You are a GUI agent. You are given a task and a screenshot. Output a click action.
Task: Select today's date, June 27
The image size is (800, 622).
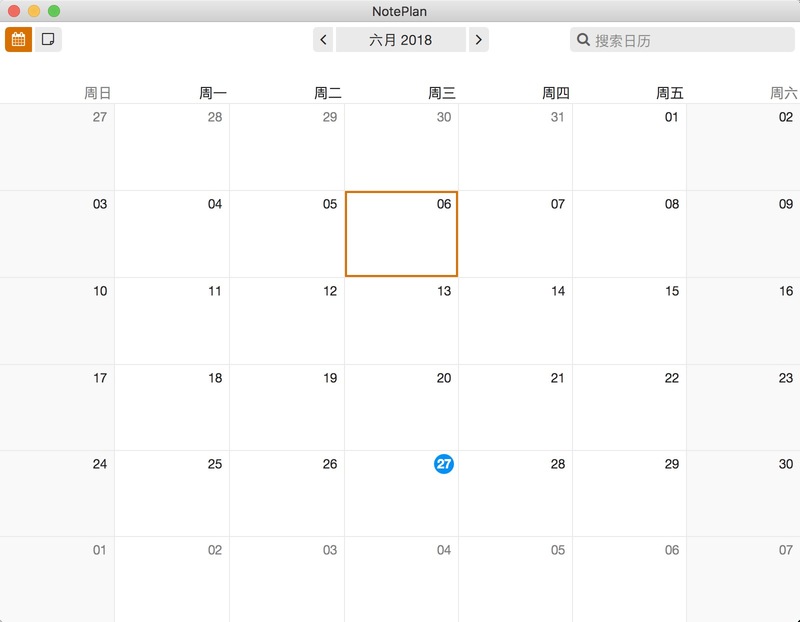pos(444,464)
